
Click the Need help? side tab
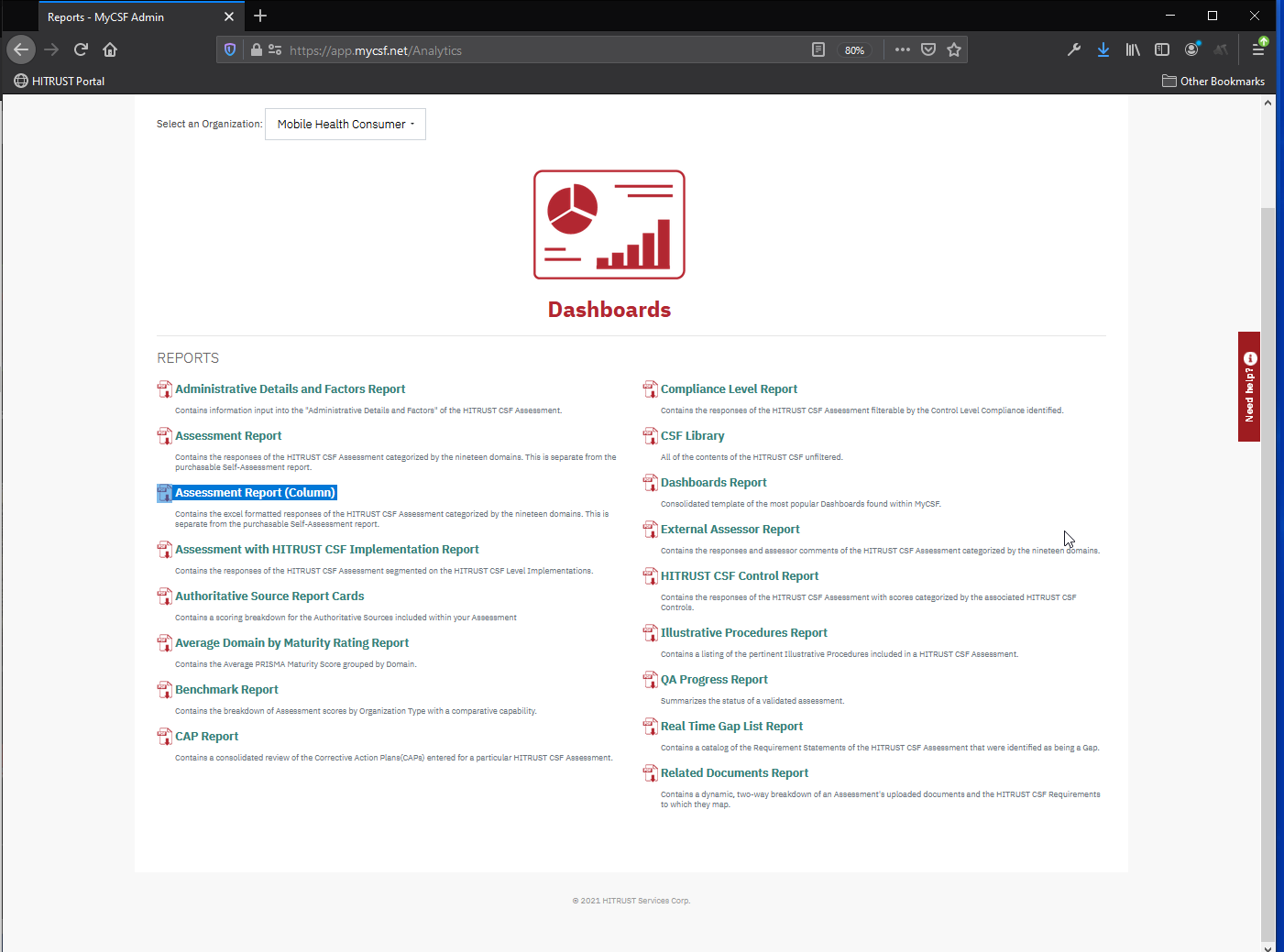click(1249, 387)
